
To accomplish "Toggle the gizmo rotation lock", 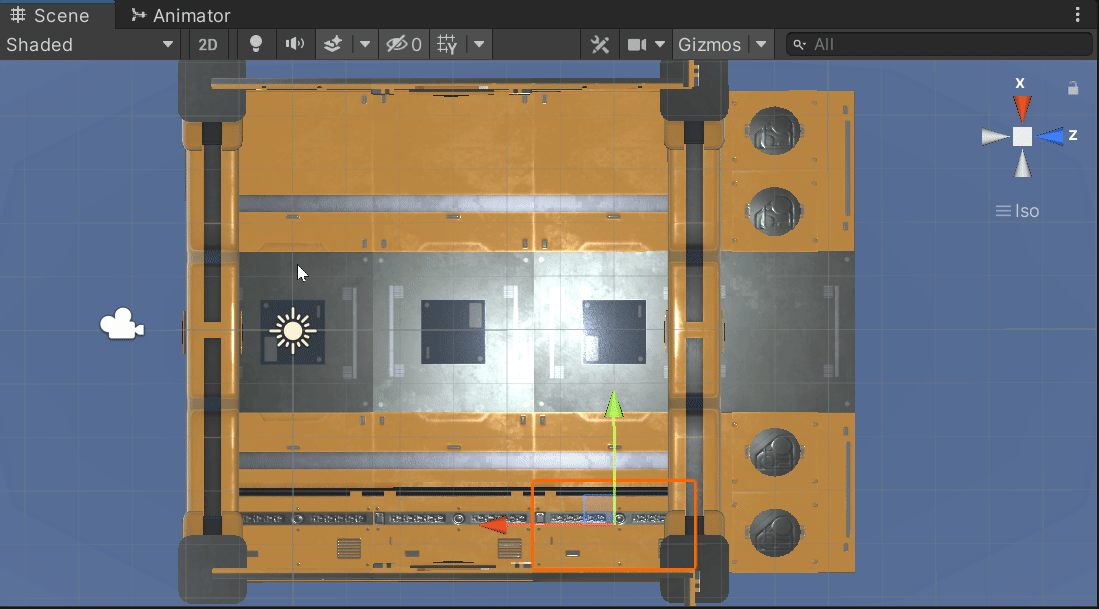I will pos(1072,88).
